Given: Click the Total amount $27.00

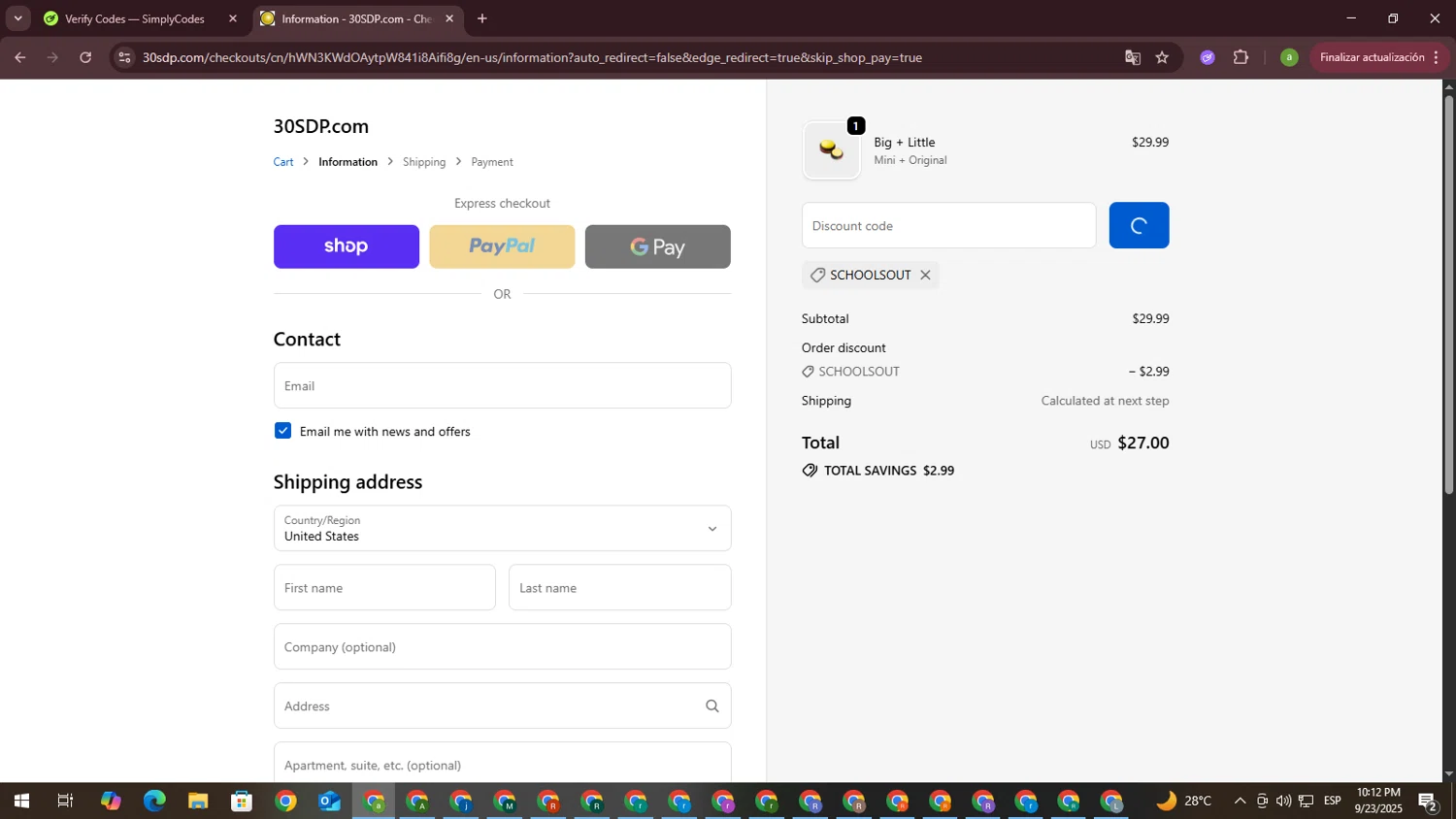Looking at the screenshot, I should pyautogui.click(x=1143, y=443).
